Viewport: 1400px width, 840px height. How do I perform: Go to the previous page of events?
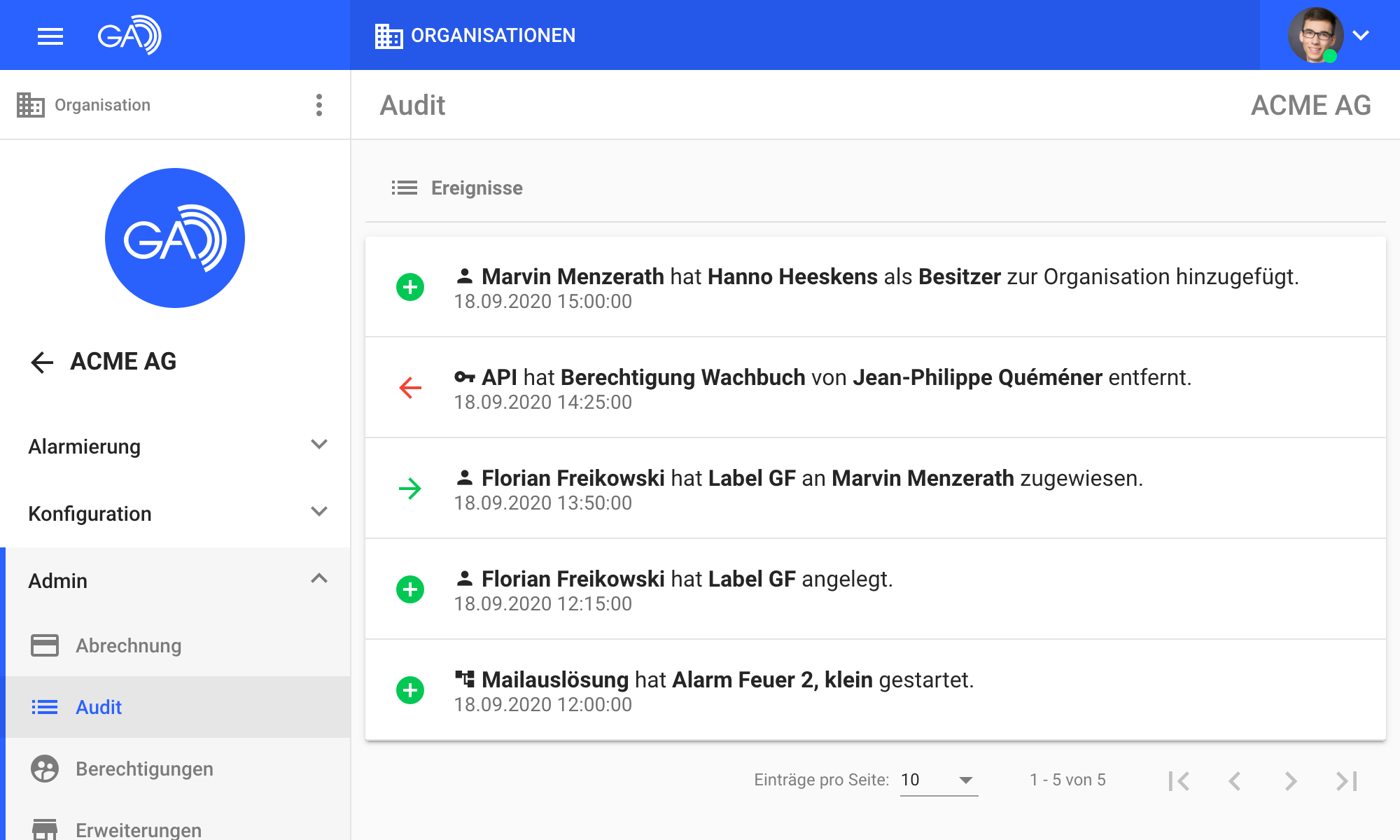click(x=1235, y=780)
